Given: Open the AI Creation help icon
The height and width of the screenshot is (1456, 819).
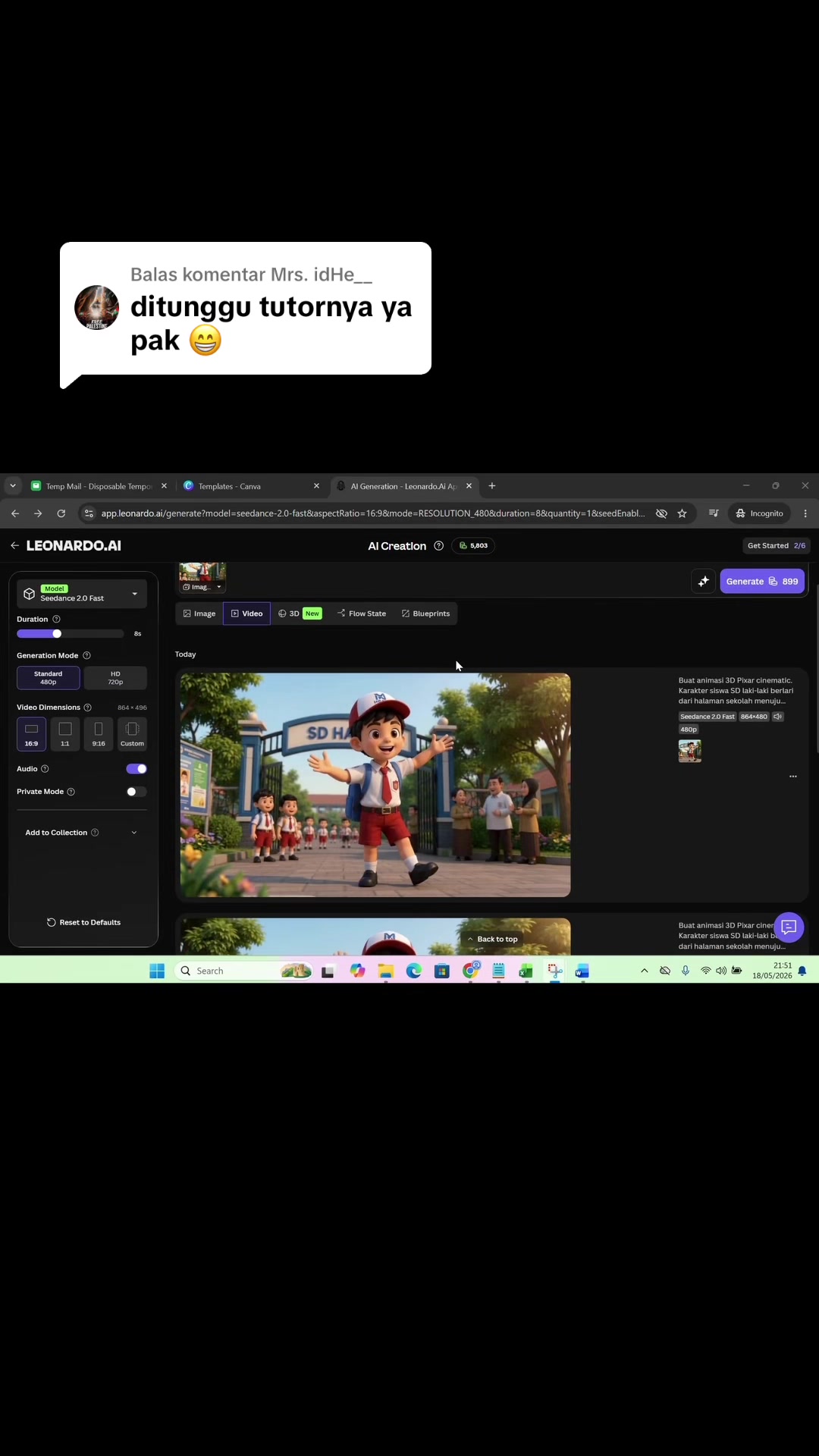Looking at the screenshot, I should (x=438, y=546).
